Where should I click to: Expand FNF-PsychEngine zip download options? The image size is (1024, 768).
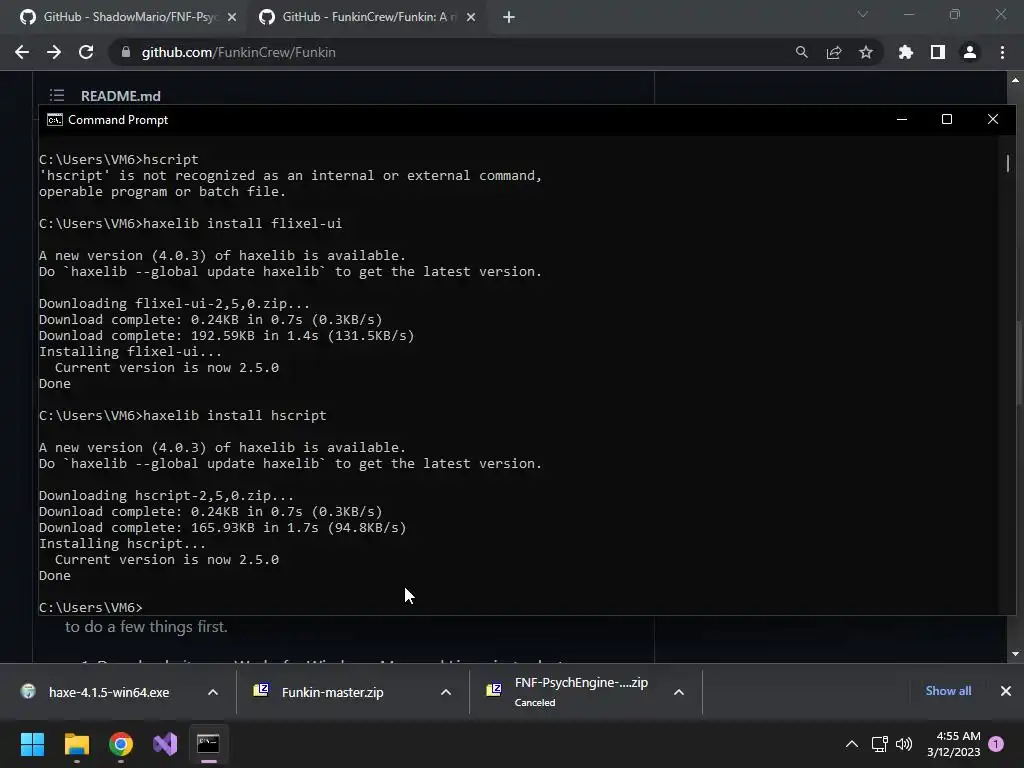click(679, 692)
